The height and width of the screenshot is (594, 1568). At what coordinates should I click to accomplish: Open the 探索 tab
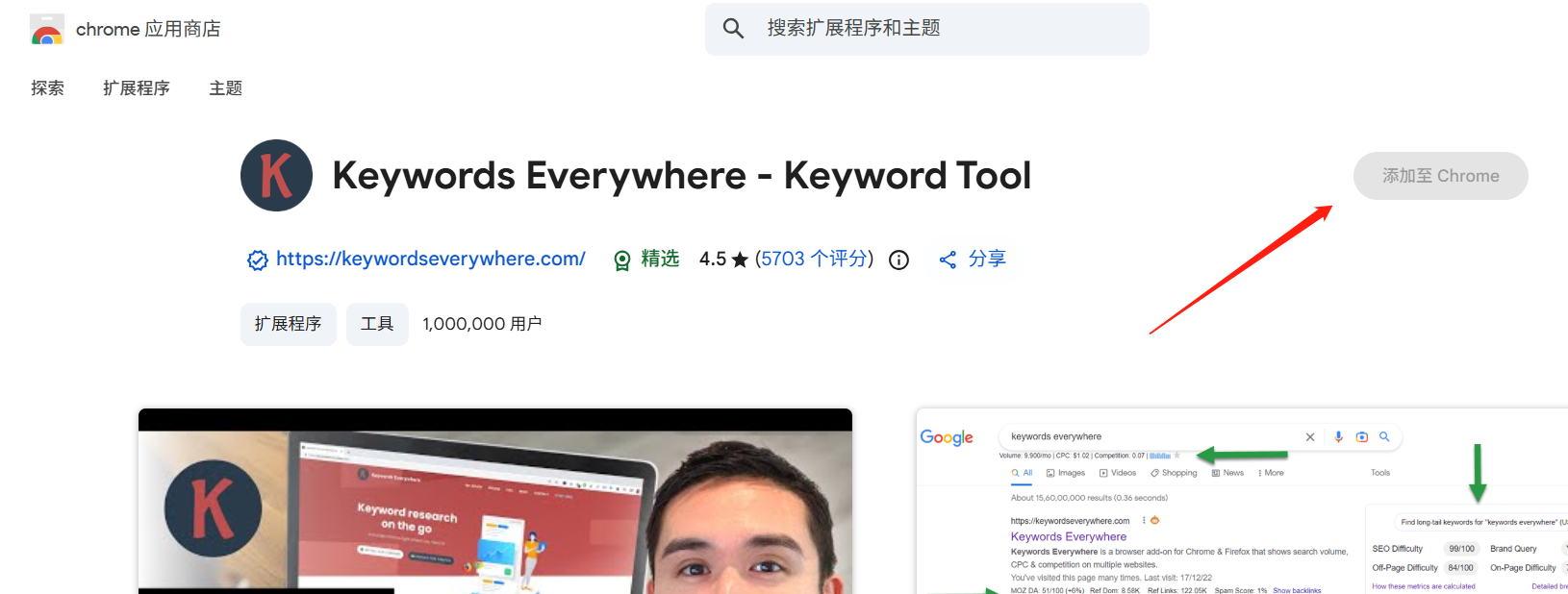click(47, 88)
